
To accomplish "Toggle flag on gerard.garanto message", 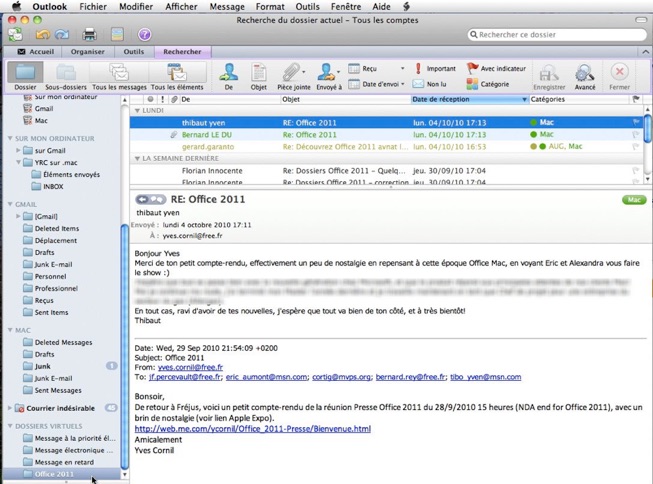I will [636, 147].
